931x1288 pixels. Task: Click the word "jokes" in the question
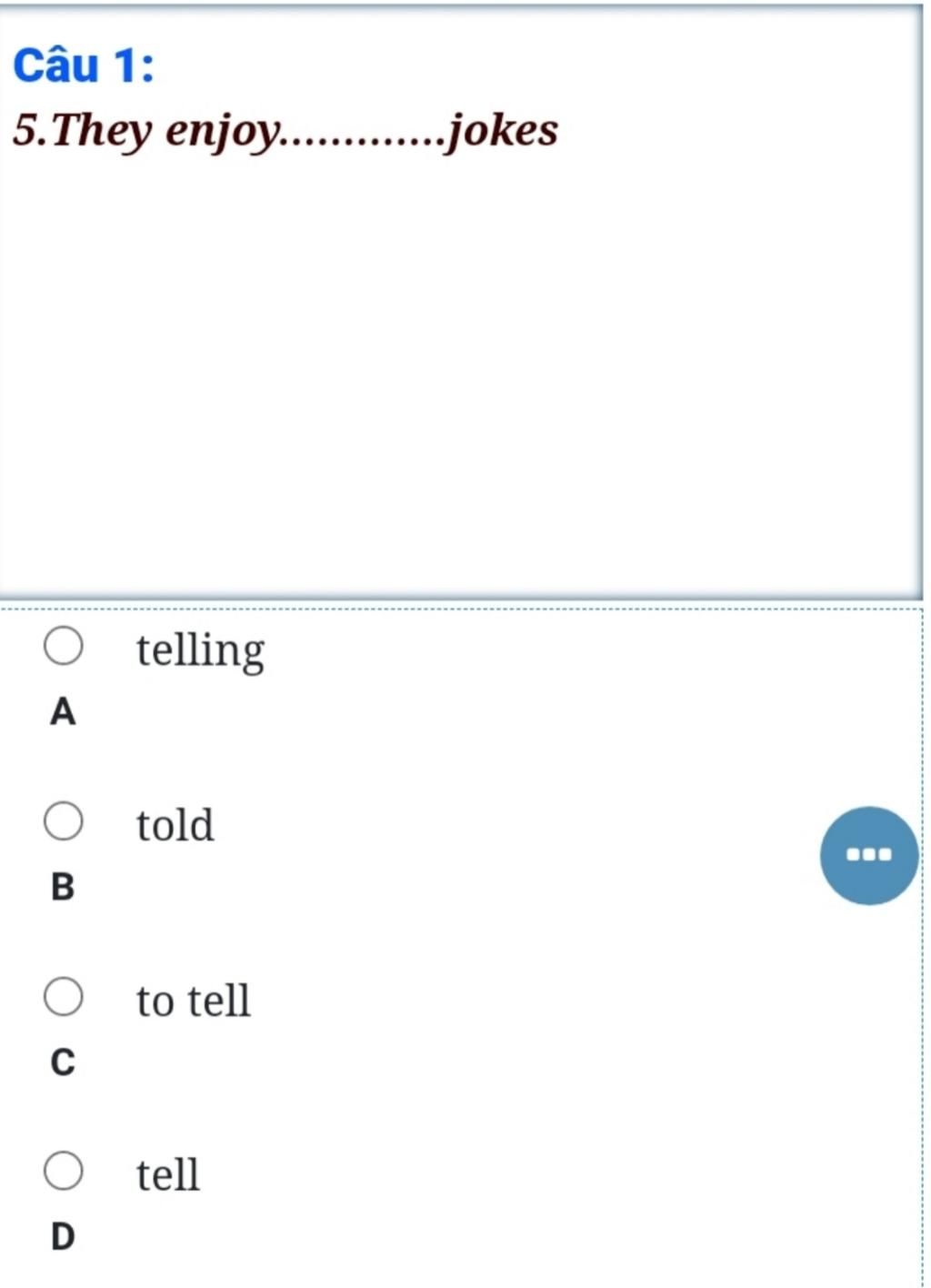pos(502,131)
